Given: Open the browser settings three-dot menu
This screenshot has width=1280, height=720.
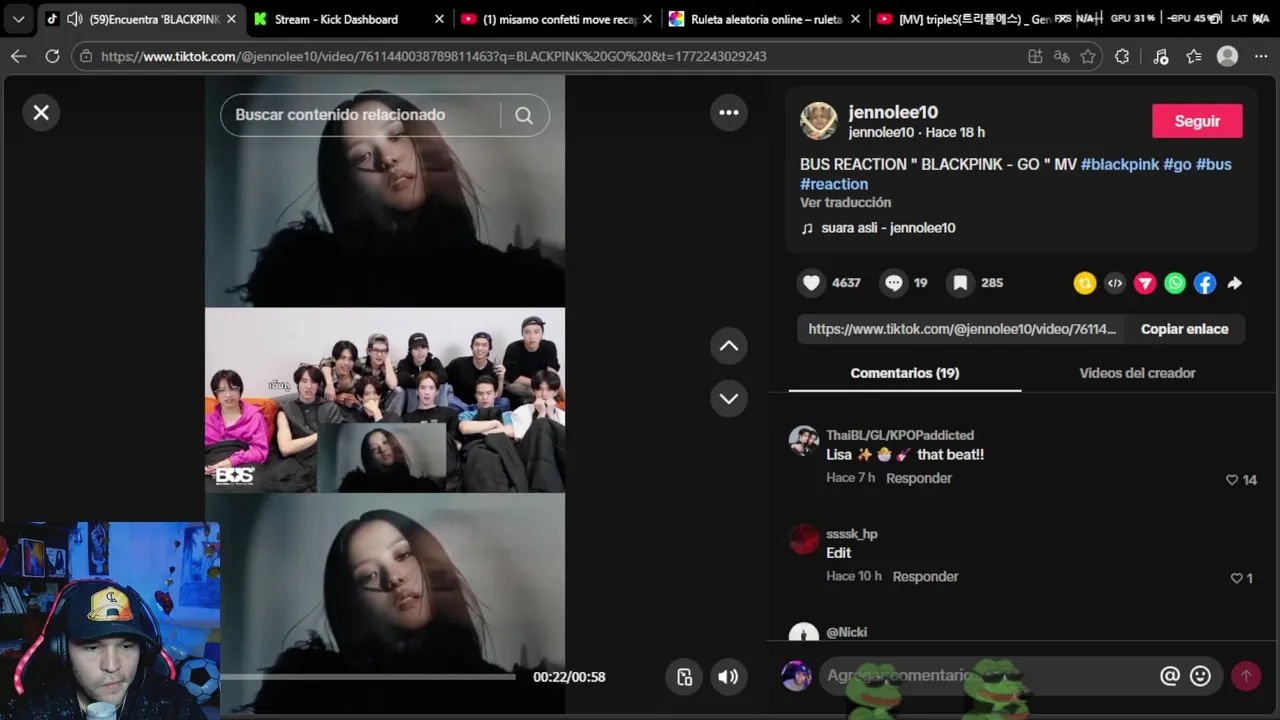Looking at the screenshot, I should (x=1261, y=57).
